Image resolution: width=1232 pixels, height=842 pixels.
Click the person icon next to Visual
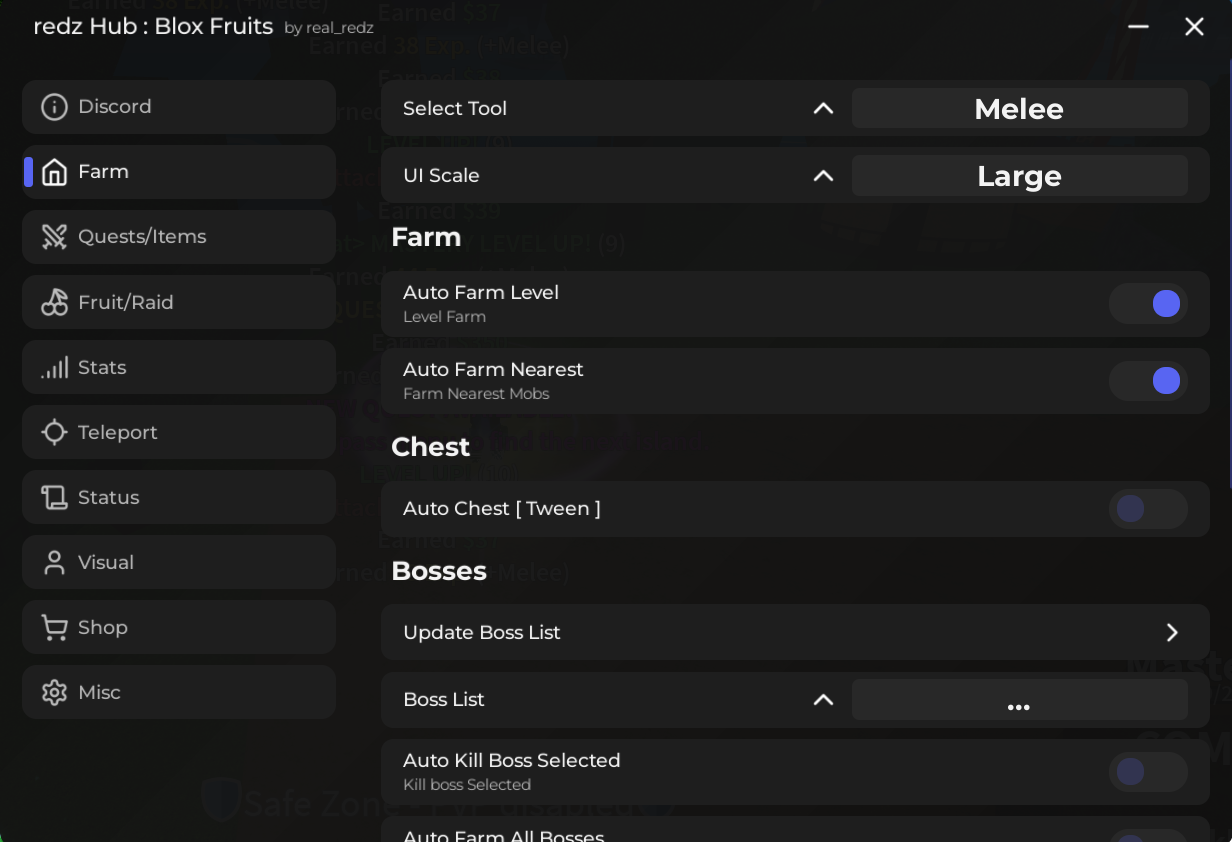54,562
